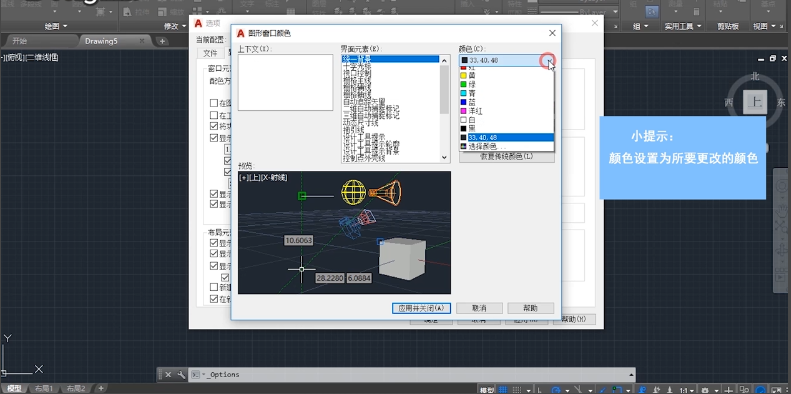The image size is (791, 394).
Task: Toggle the last checkbox in layout elements section
Action: (214, 299)
